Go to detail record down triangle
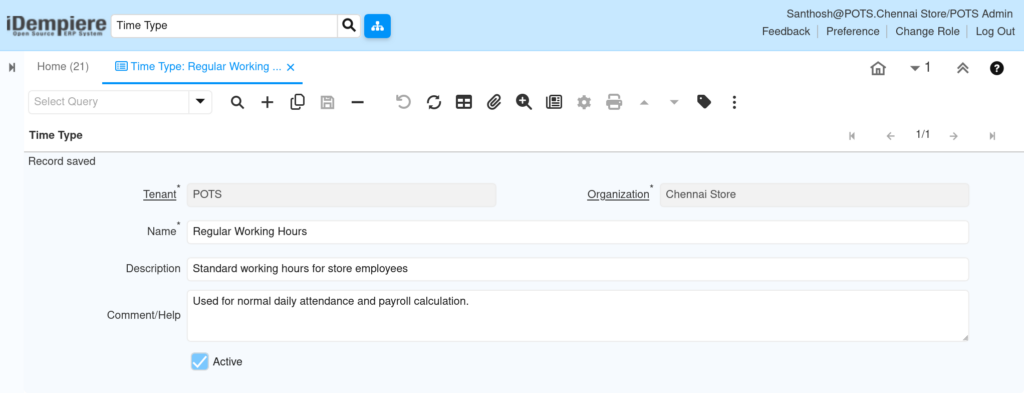 point(674,102)
